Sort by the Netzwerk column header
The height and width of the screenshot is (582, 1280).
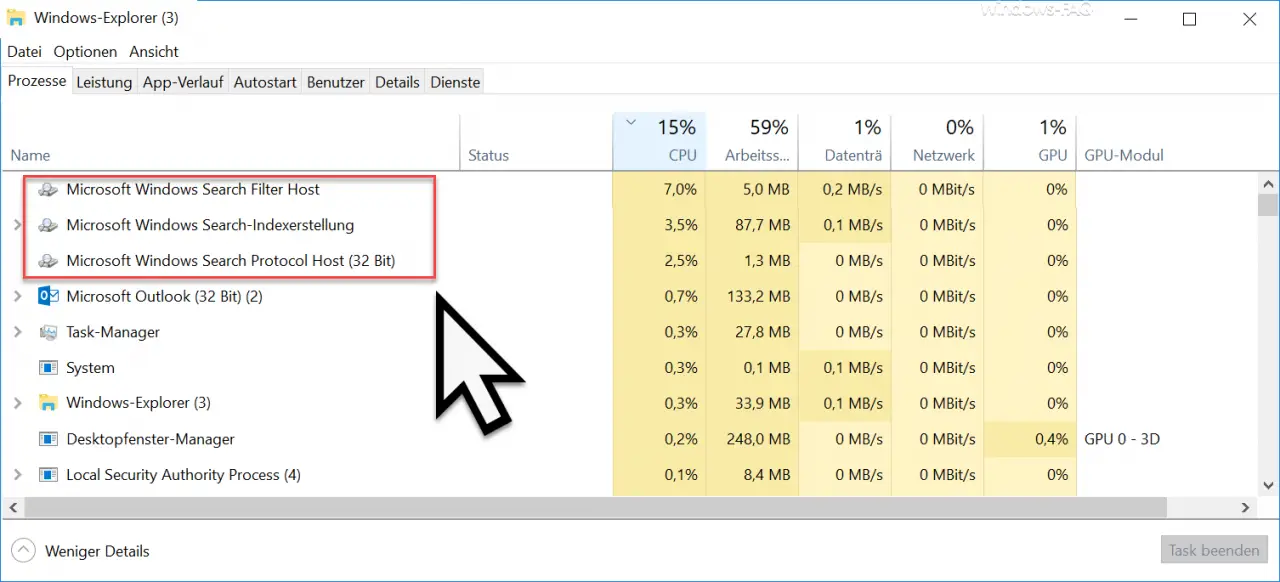click(937, 141)
